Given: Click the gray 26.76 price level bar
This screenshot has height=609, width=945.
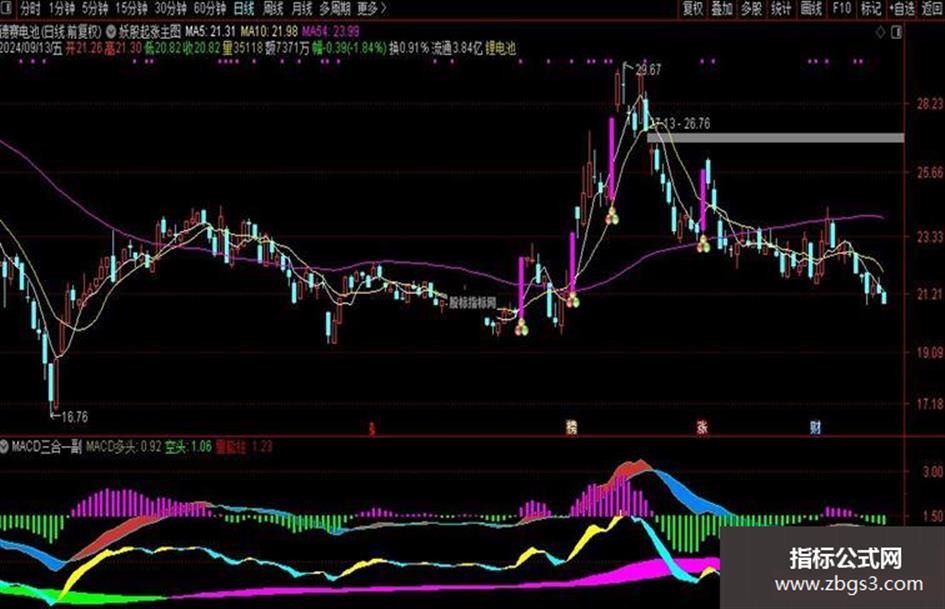Looking at the screenshot, I should pyautogui.click(x=776, y=138).
